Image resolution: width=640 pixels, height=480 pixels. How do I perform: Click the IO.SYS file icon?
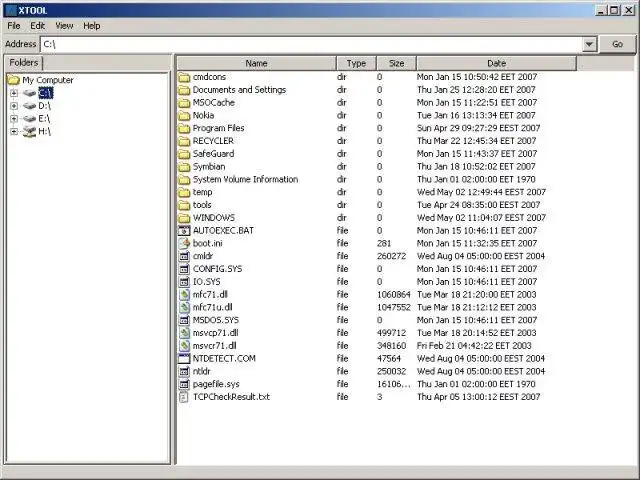184,282
